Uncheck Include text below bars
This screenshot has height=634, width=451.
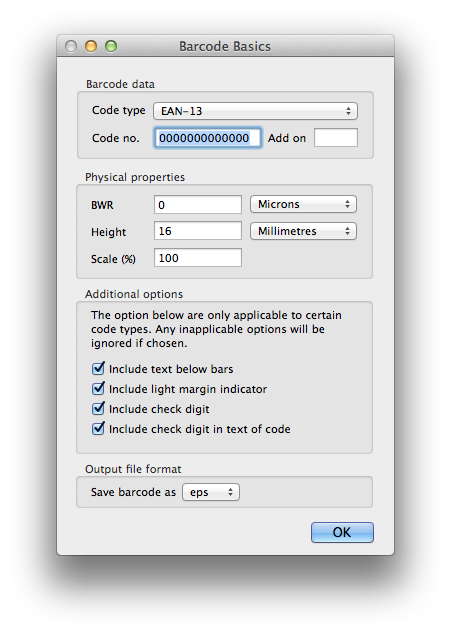pos(98,368)
